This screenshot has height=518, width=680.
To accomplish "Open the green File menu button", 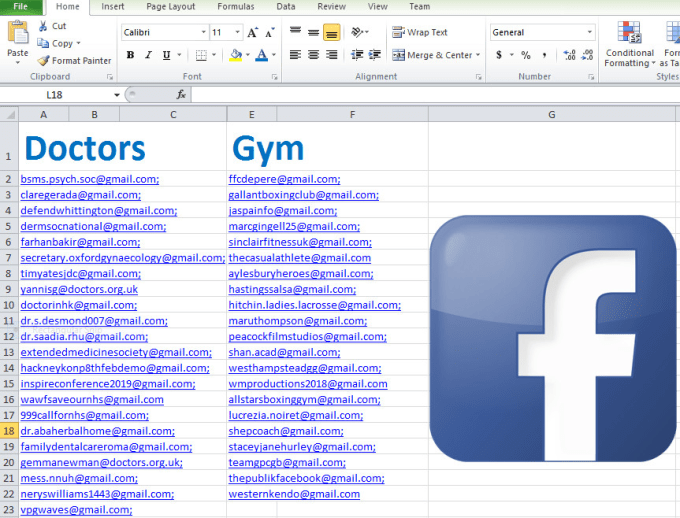I will click(20, 6).
